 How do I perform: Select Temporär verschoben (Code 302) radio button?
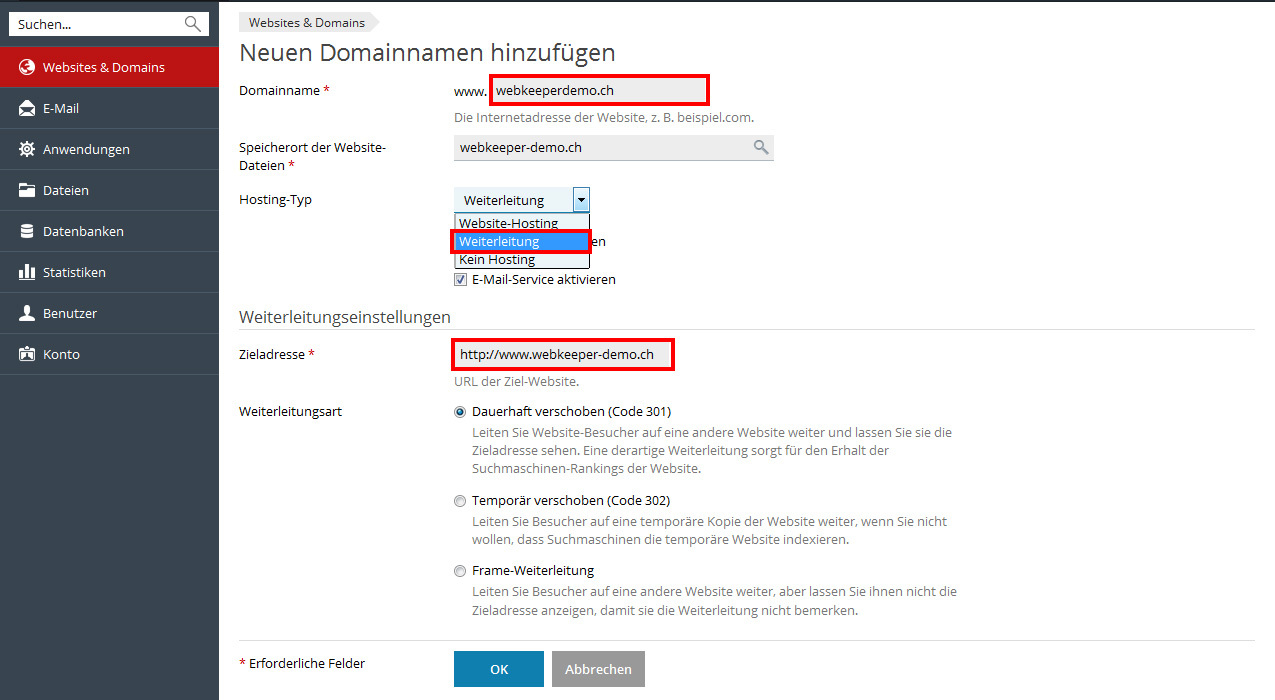point(460,501)
